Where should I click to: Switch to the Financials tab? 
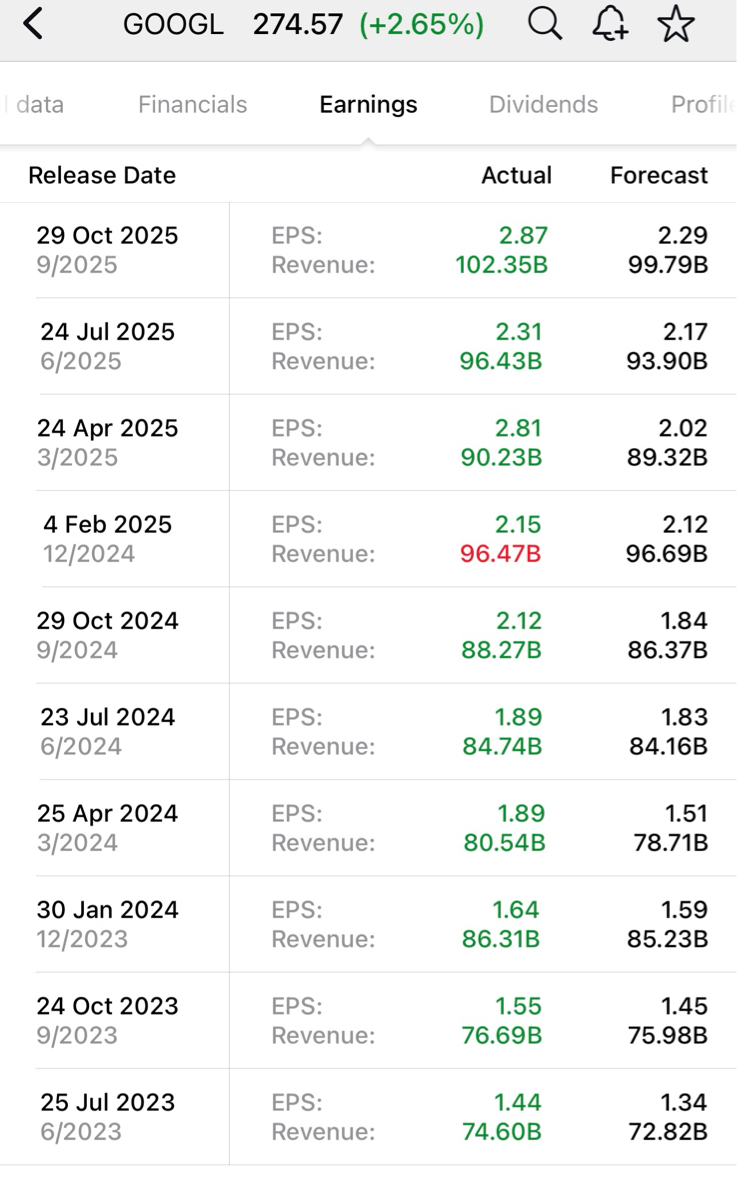[192, 105]
